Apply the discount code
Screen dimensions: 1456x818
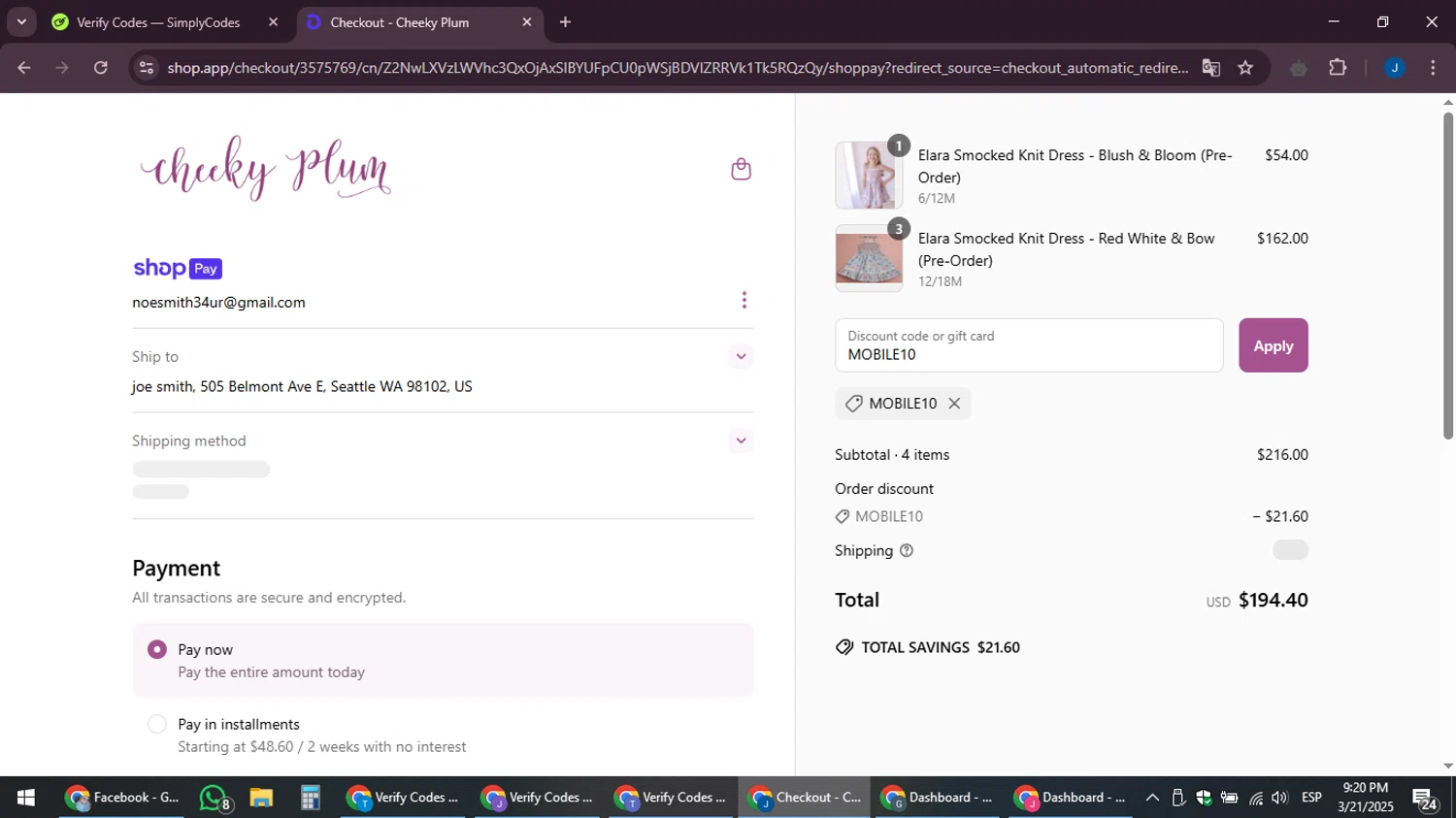point(1273,345)
